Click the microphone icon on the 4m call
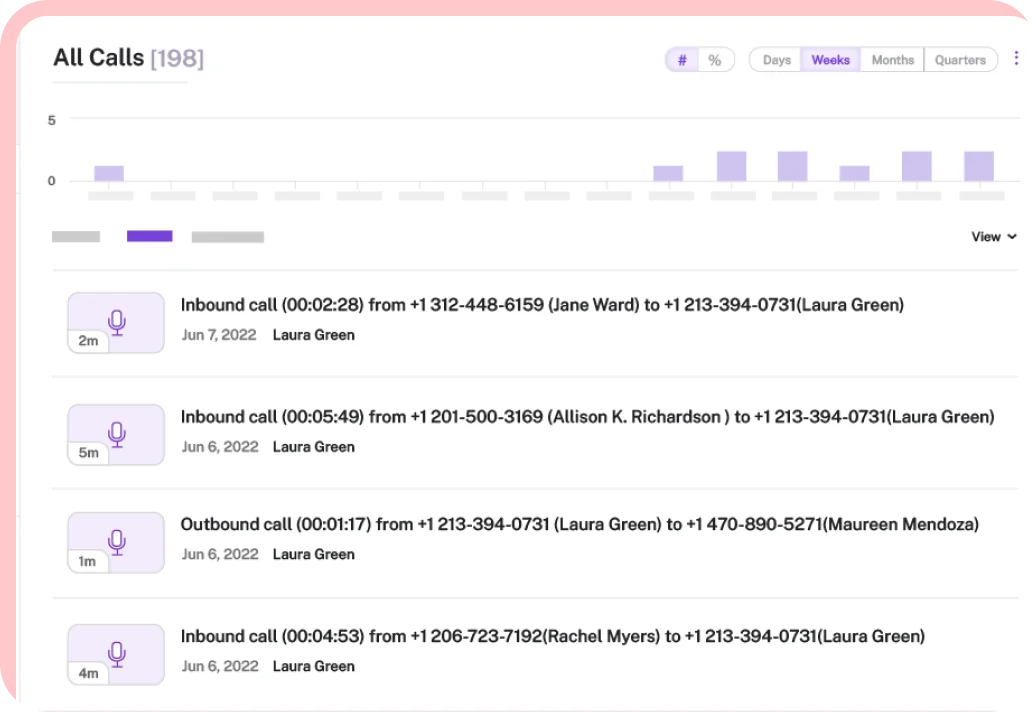Screen dimensions: 1036x712 point(117,654)
